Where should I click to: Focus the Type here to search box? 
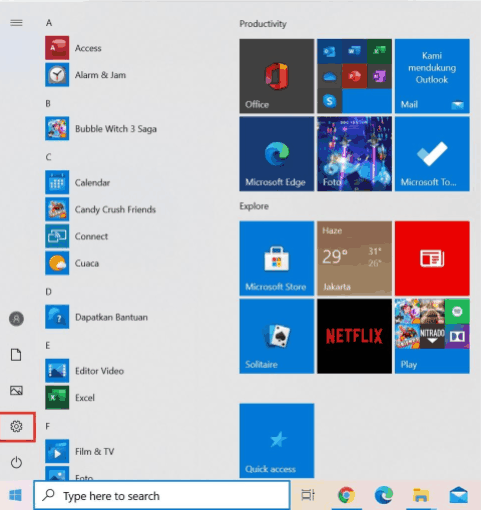pos(162,495)
